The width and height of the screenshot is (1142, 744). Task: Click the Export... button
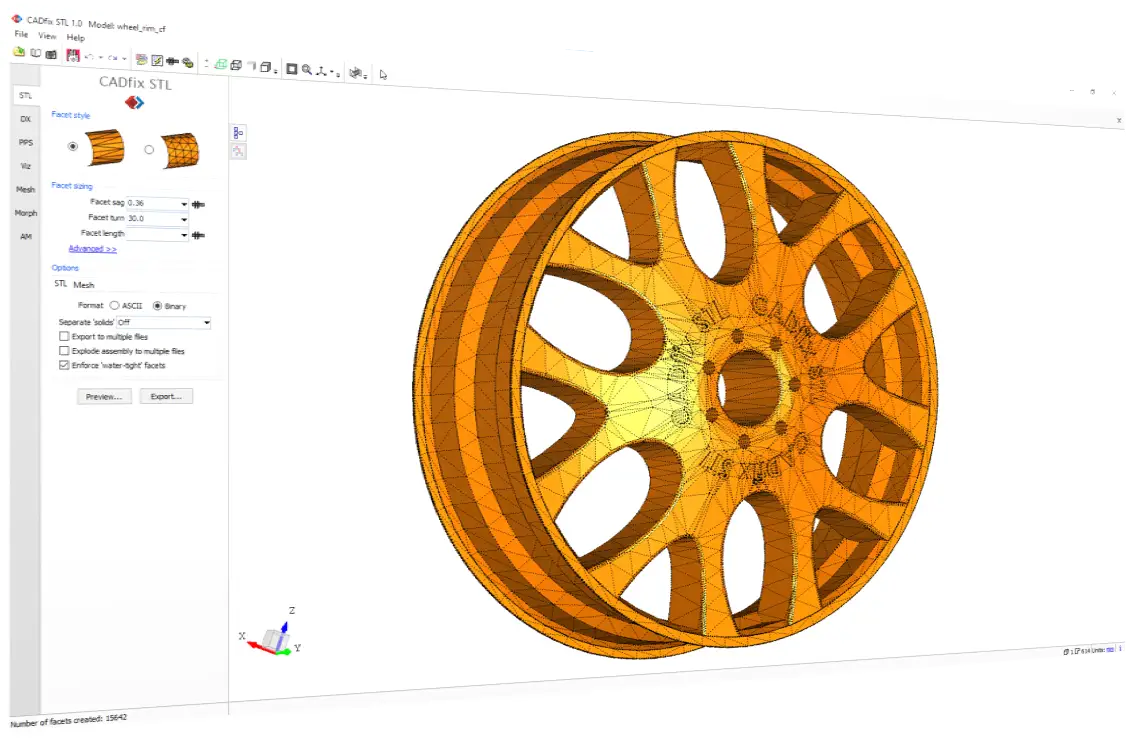166,397
